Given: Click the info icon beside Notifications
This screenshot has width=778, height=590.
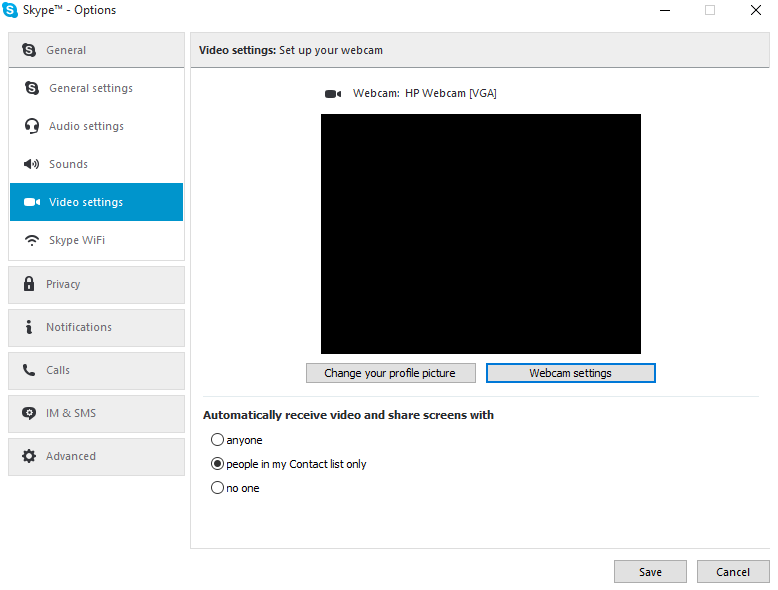Looking at the screenshot, I should pos(29,327).
